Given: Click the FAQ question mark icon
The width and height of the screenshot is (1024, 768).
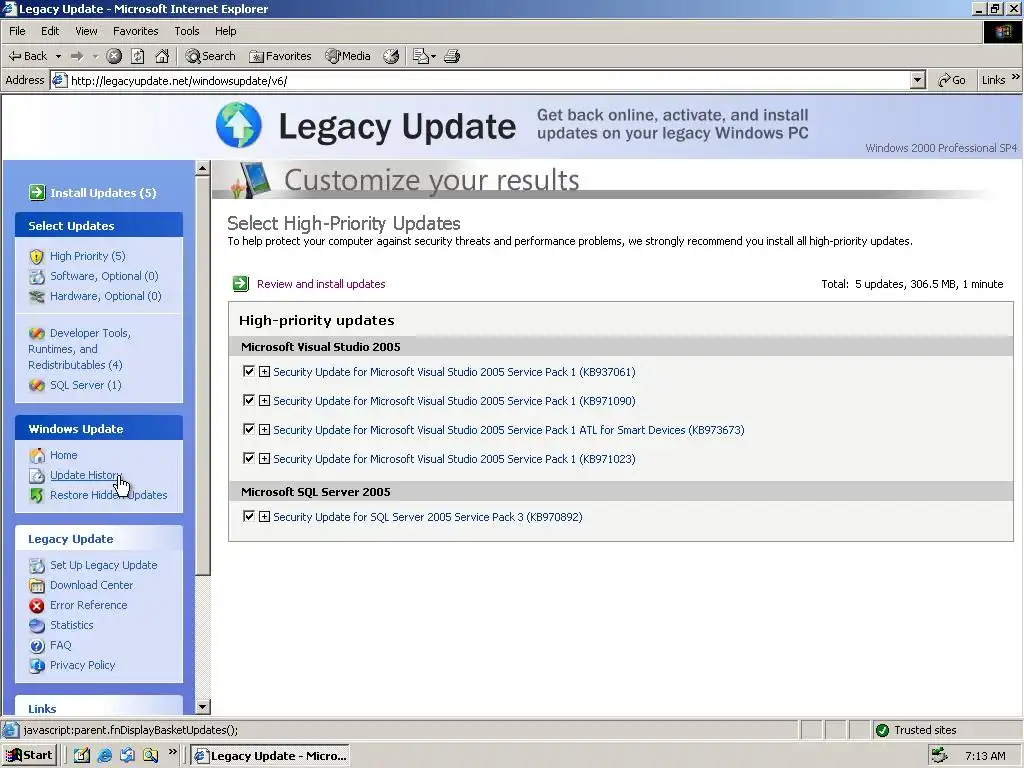Looking at the screenshot, I should (x=37, y=646).
